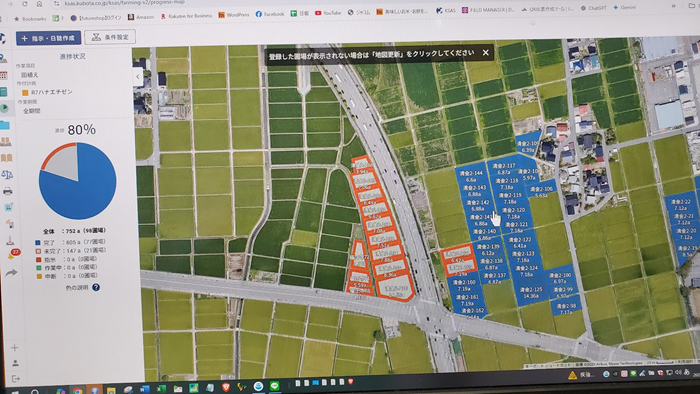Open the blue folder sidebar icon
Screen dimensions: 700x394
[4, 125]
